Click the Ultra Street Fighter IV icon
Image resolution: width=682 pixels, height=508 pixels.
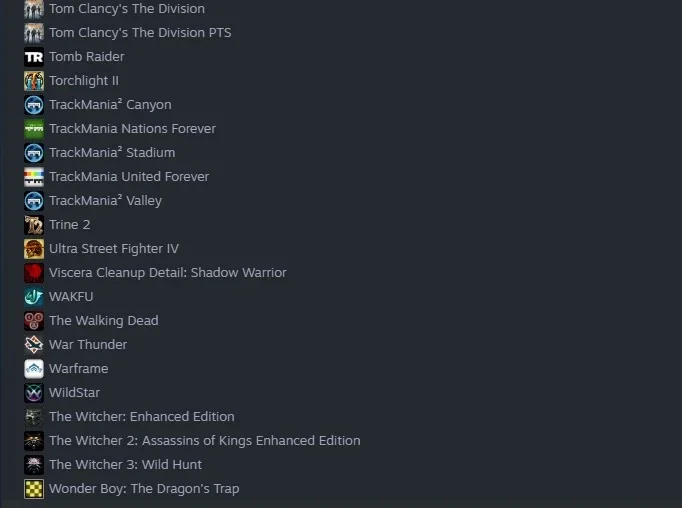(x=34, y=249)
